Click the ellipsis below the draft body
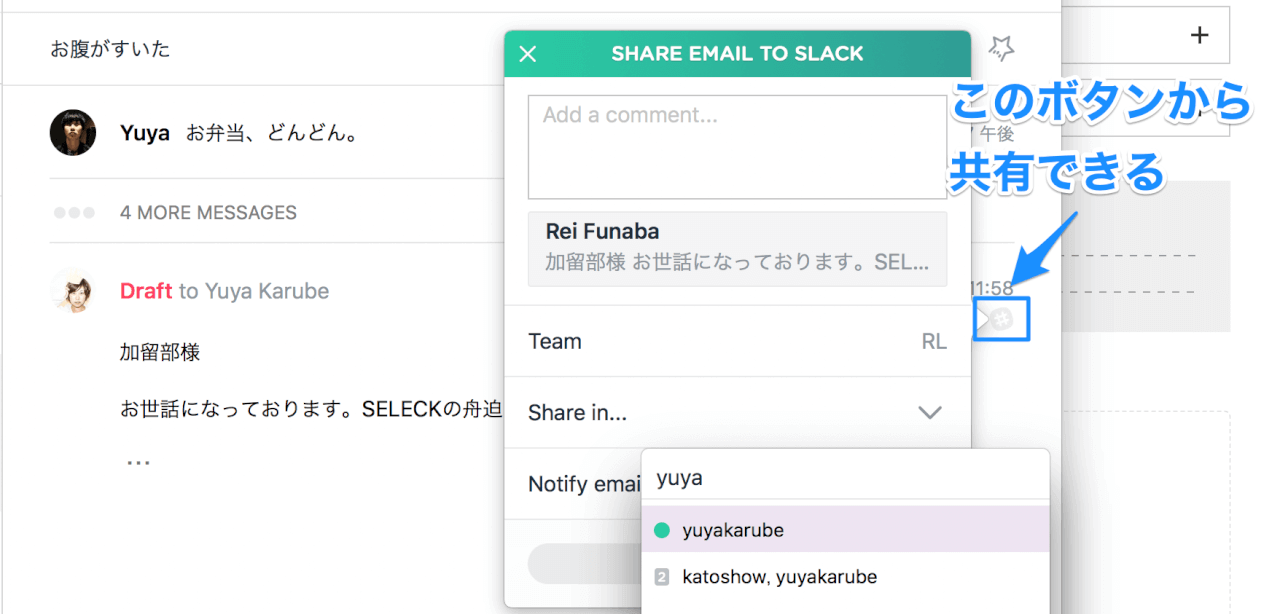The width and height of the screenshot is (1280, 614). (138, 461)
